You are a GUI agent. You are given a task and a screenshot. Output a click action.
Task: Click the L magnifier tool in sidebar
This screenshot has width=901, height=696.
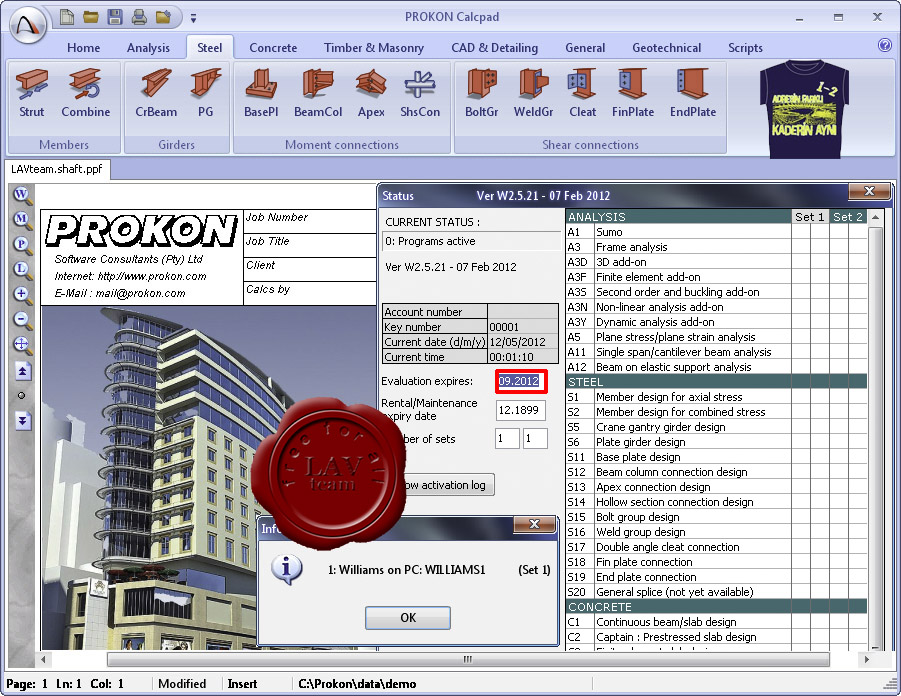[22, 270]
